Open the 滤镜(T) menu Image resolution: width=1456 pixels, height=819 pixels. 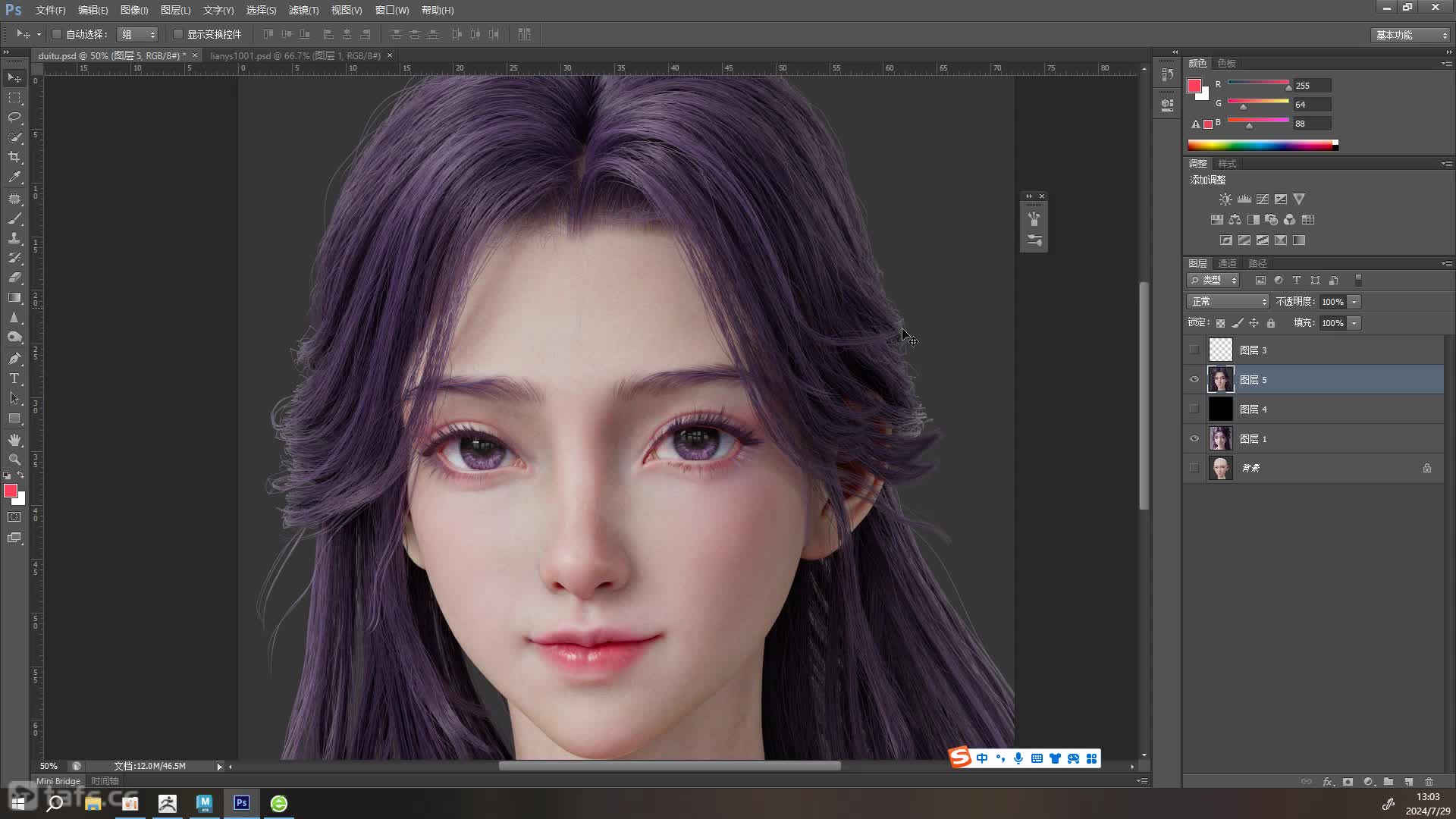point(303,10)
